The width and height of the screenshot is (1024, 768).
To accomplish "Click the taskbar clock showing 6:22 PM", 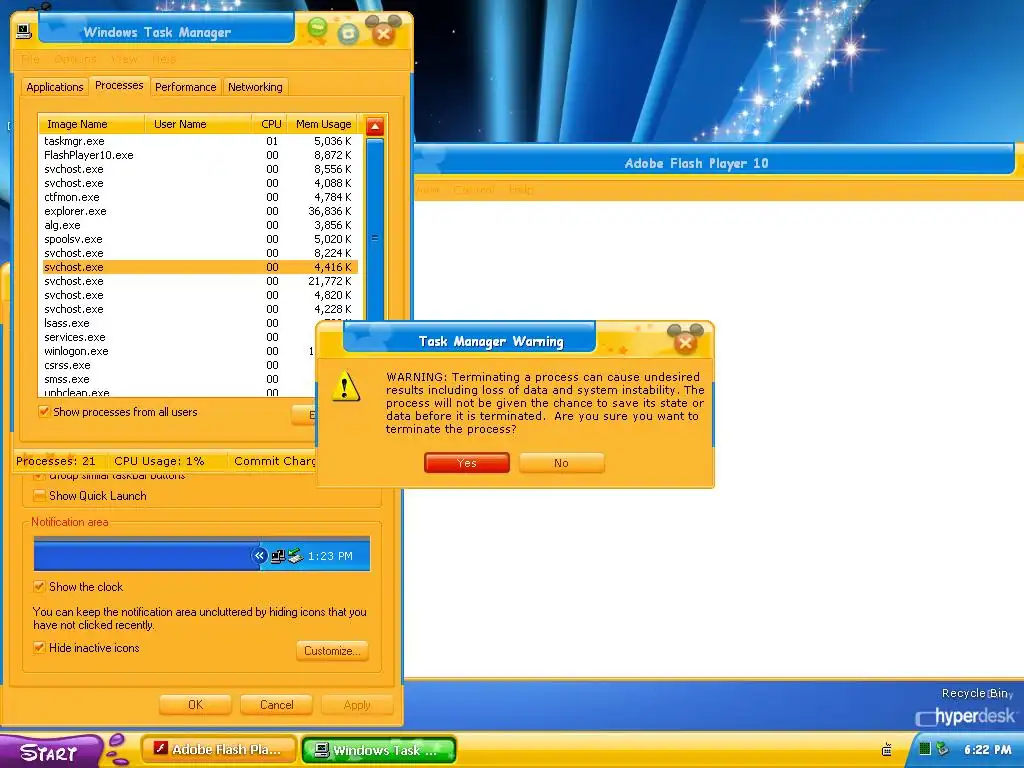I will tap(987, 750).
